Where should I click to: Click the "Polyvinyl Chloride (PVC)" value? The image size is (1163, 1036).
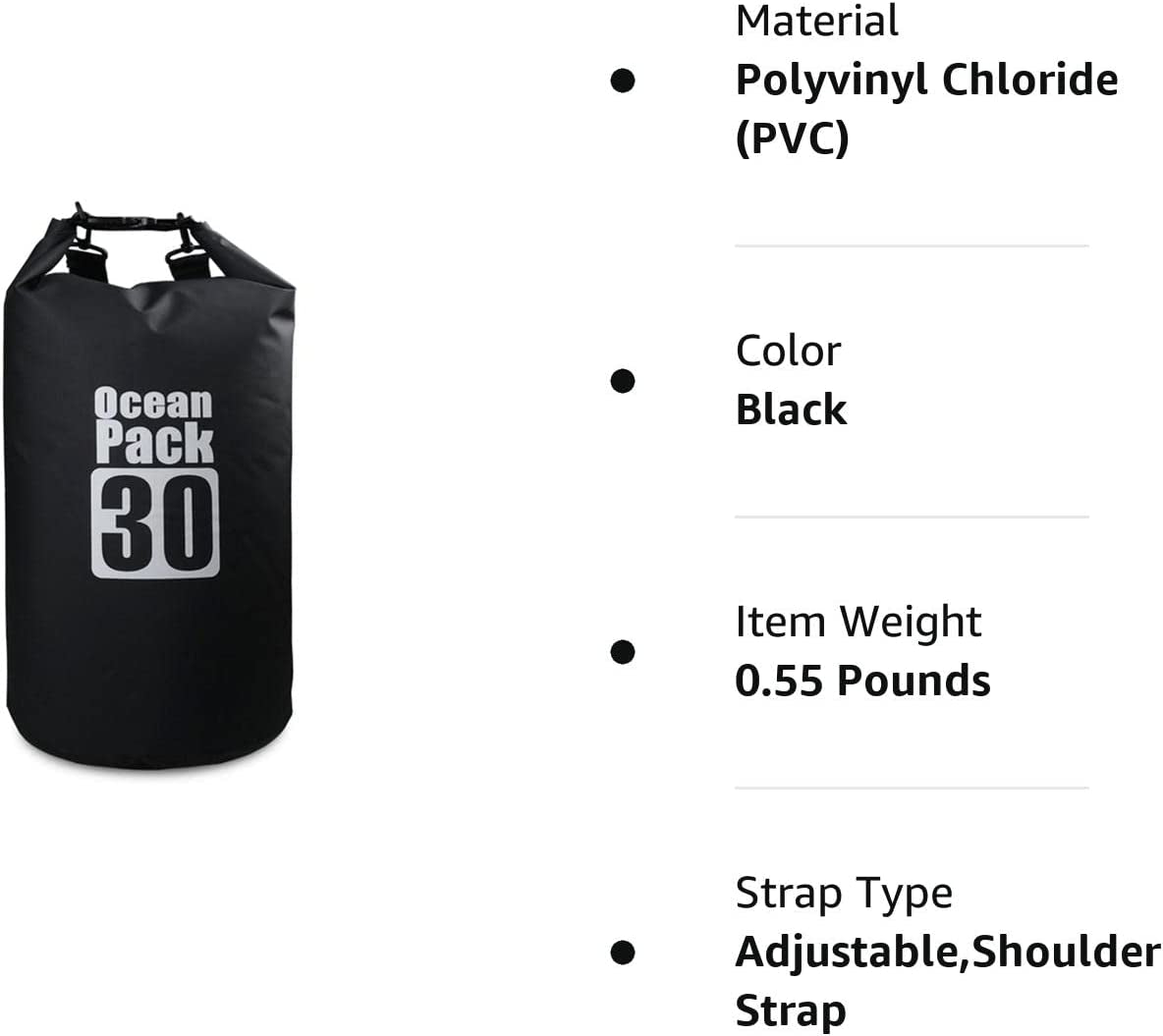(926, 108)
